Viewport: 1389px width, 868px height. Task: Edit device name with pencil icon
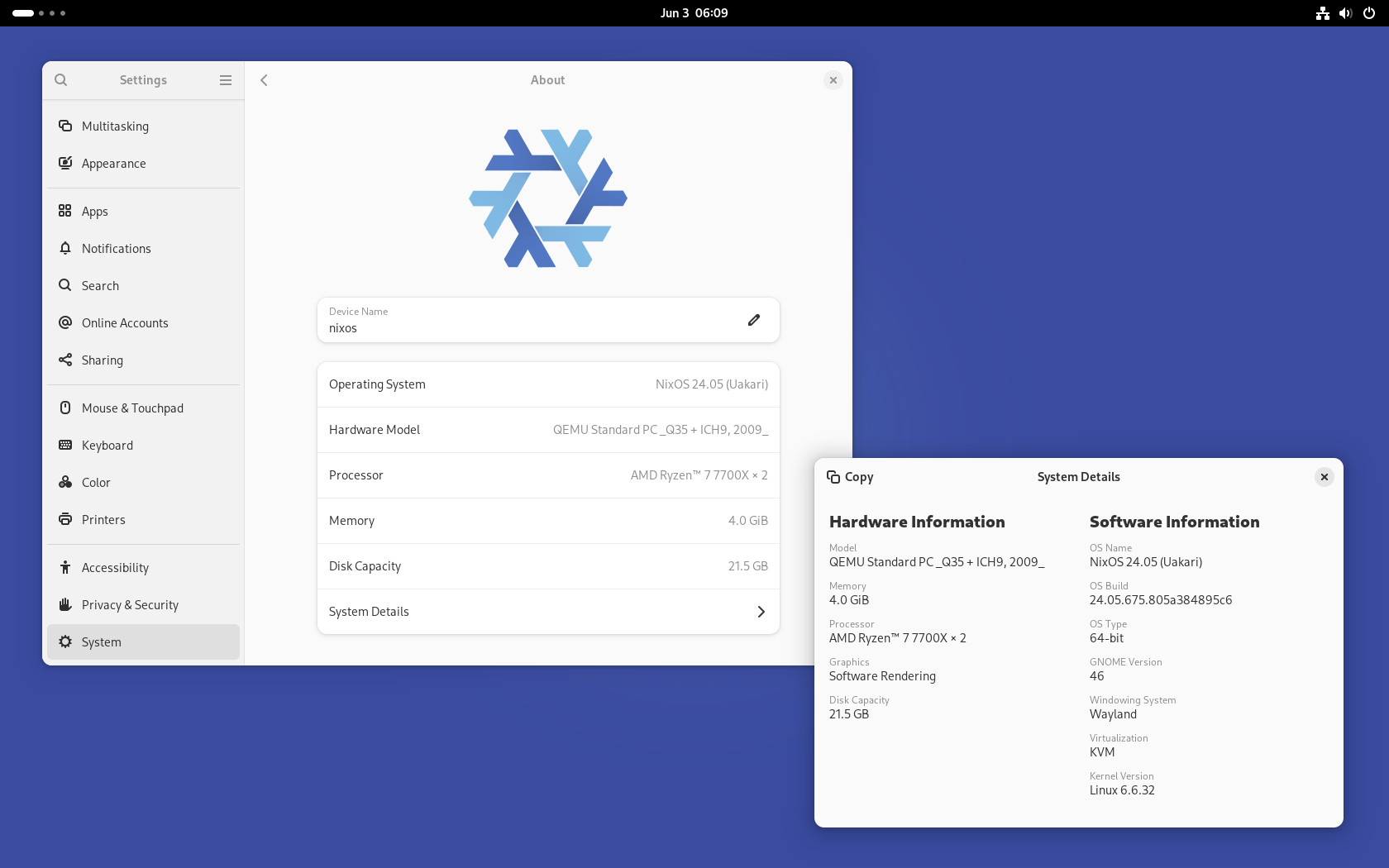pyautogui.click(x=754, y=320)
